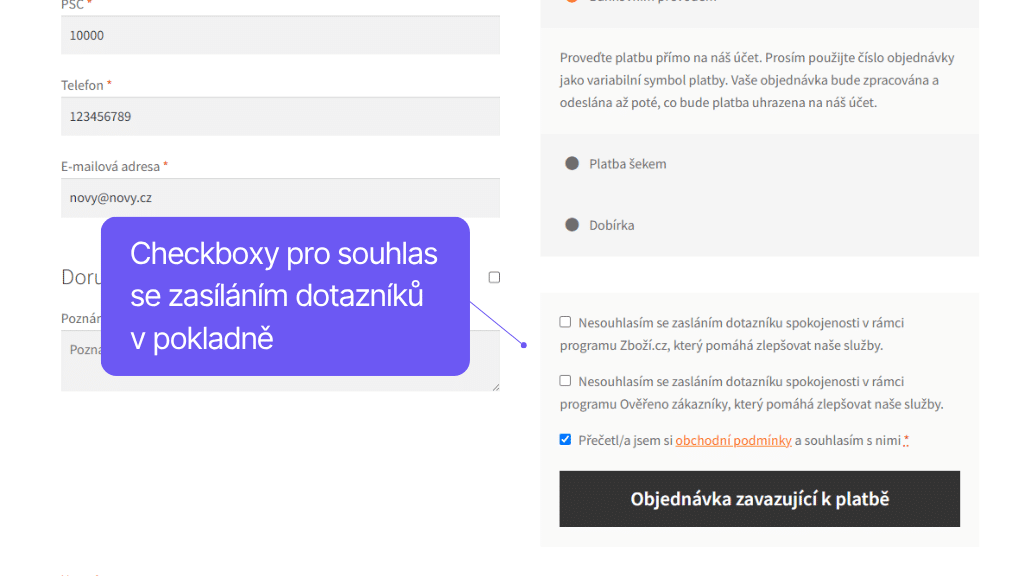
Task: Click the partially visible "Doru" section heading
Action: [x=80, y=277]
